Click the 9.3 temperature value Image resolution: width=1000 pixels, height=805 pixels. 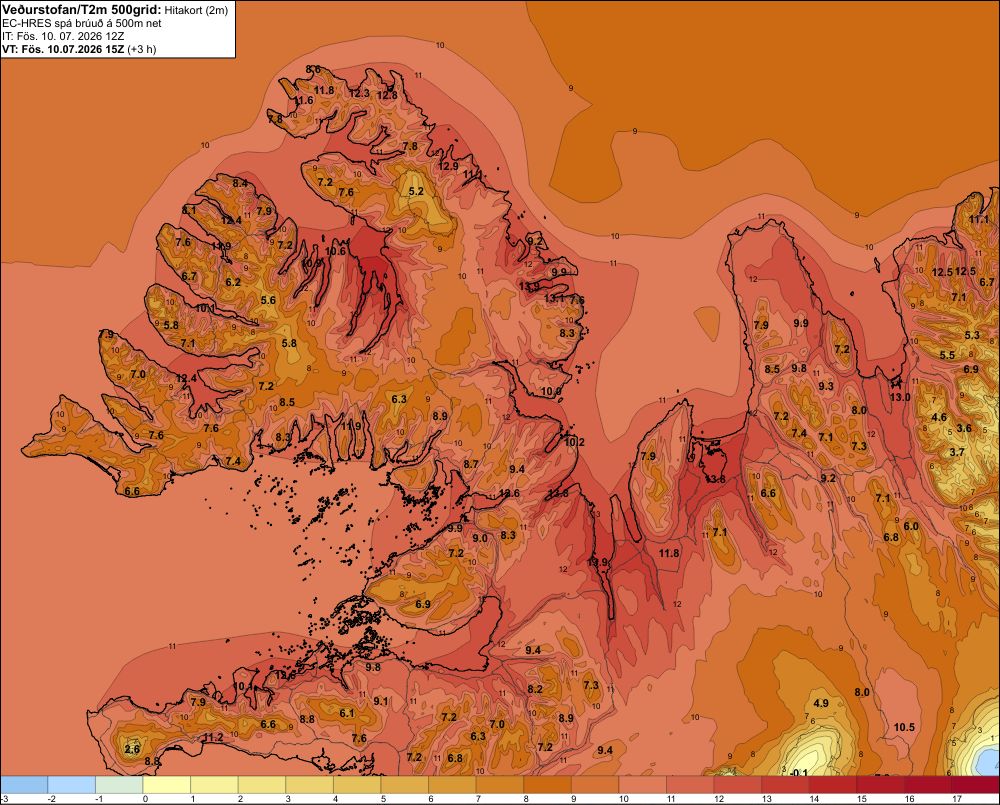(x=826, y=386)
